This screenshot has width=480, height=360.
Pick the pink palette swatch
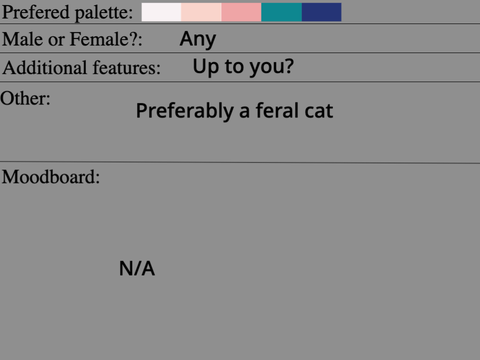click(241, 12)
